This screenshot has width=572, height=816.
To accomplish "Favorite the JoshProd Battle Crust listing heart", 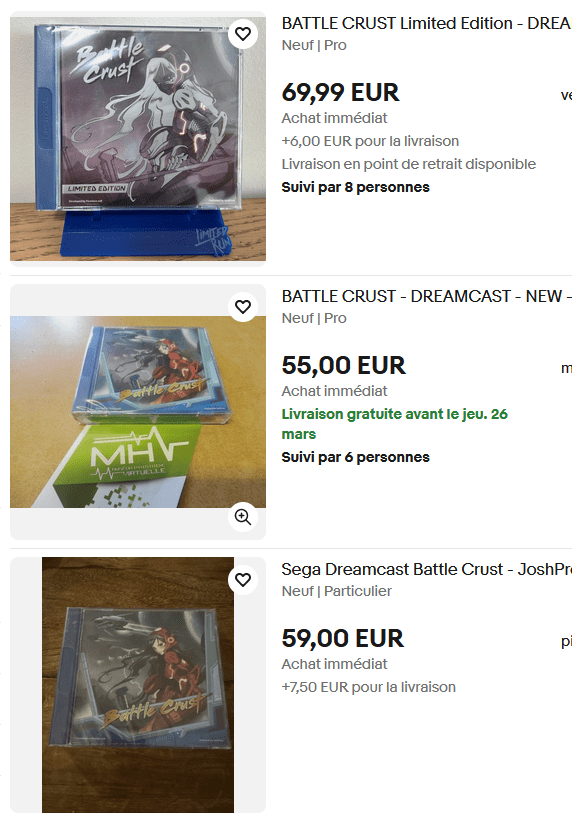I will pos(243,580).
